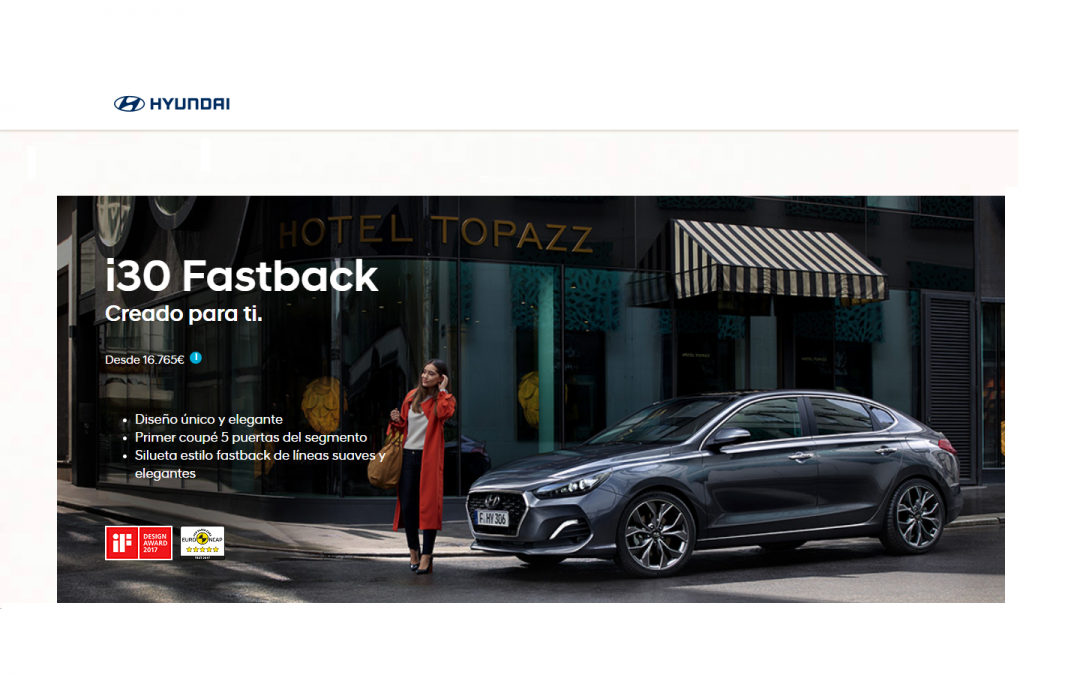Click 'Diseño único y elegante' bullet
1080x675 pixels.
pos(209,419)
